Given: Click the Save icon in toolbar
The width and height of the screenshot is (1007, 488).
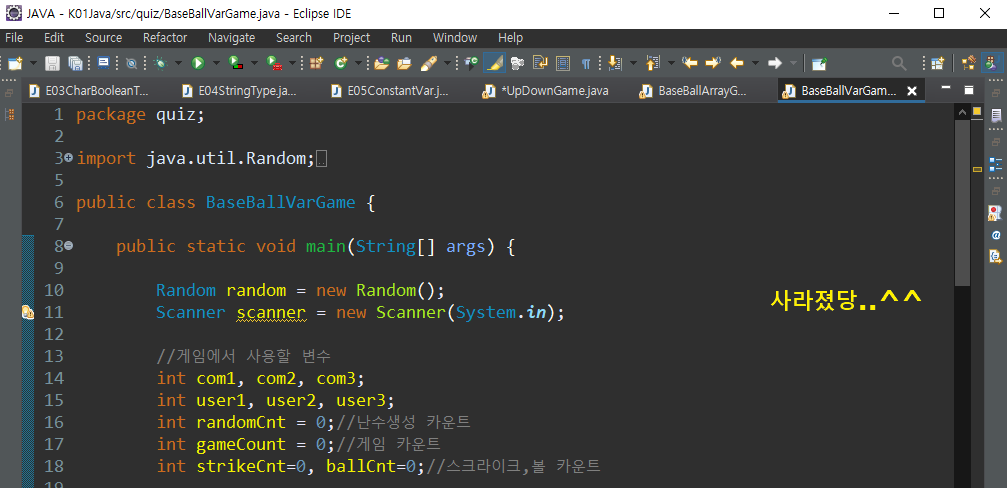Looking at the screenshot, I should [52, 63].
